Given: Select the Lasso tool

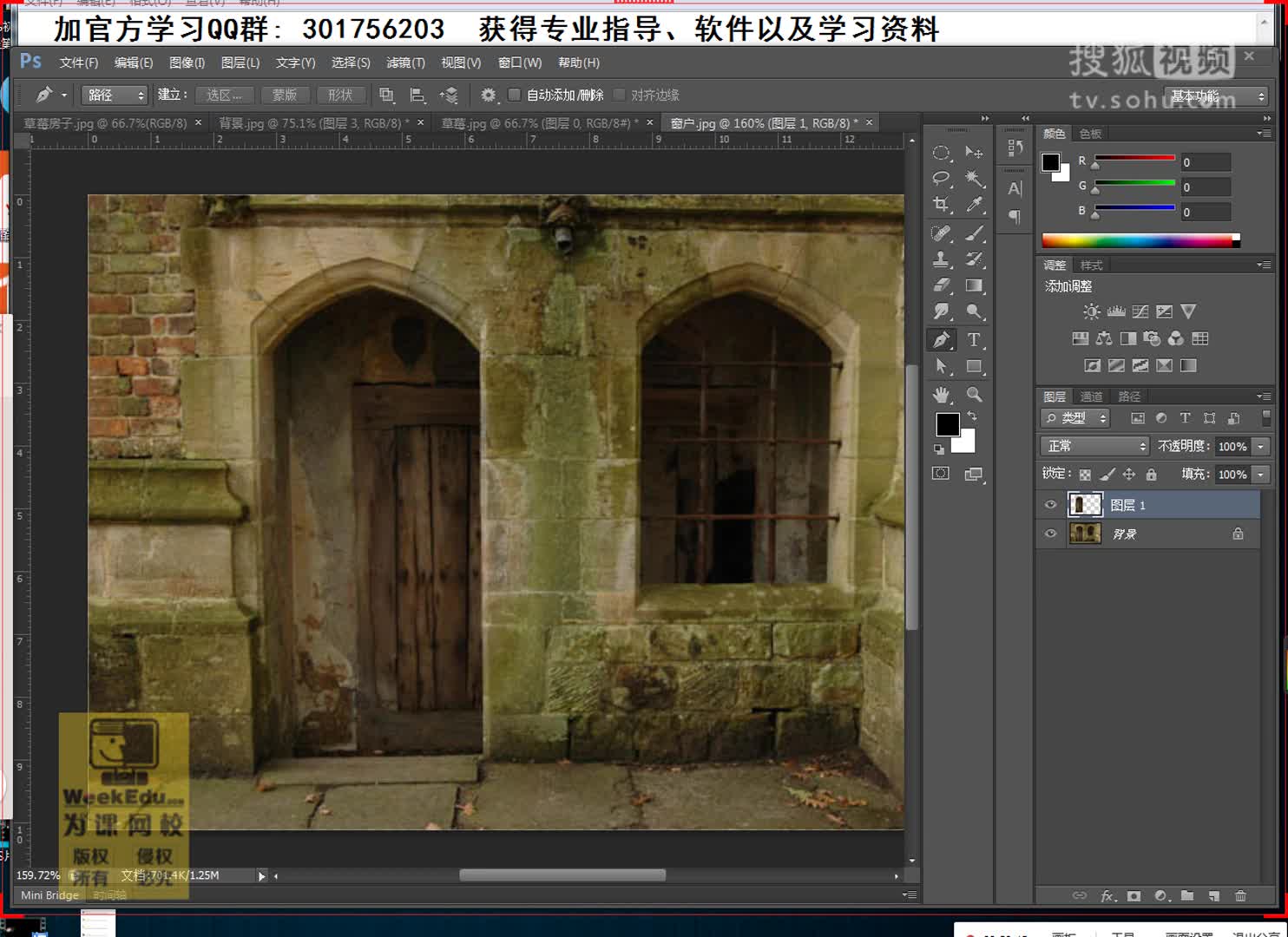Looking at the screenshot, I should 941,179.
